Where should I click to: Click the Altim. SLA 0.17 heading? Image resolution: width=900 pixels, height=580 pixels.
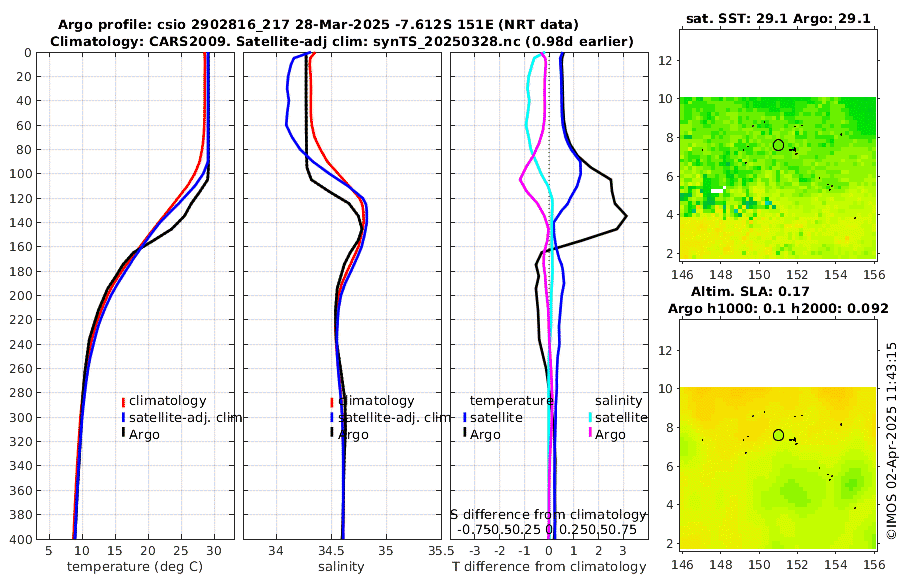click(x=750, y=291)
